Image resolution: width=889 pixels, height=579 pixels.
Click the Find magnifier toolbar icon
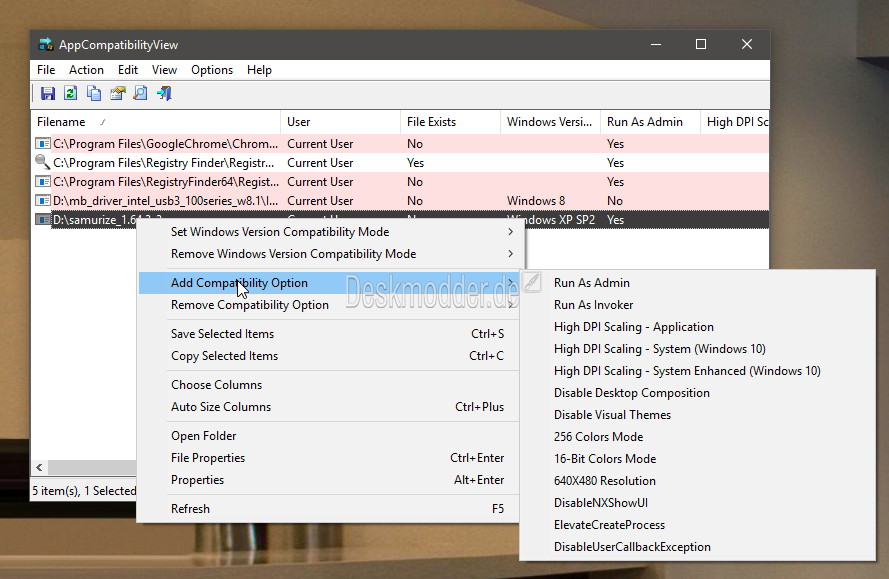point(140,94)
